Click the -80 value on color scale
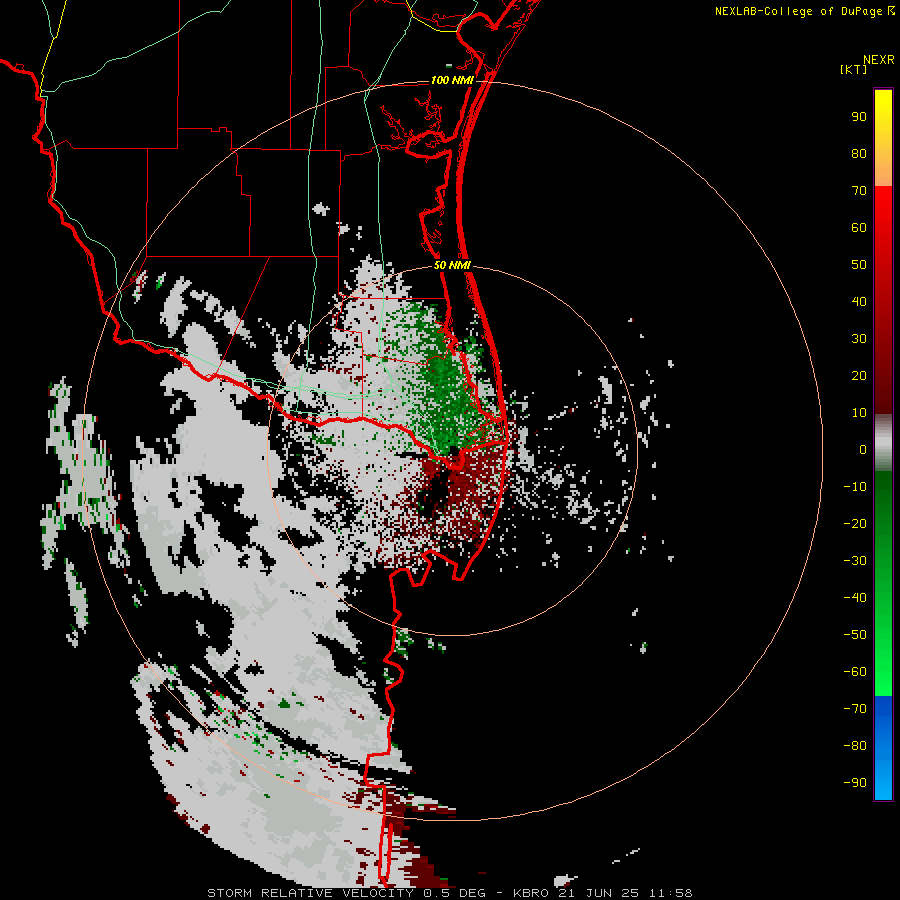Image resolution: width=900 pixels, height=900 pixels. pyautogui.click(x=855, y=746)
